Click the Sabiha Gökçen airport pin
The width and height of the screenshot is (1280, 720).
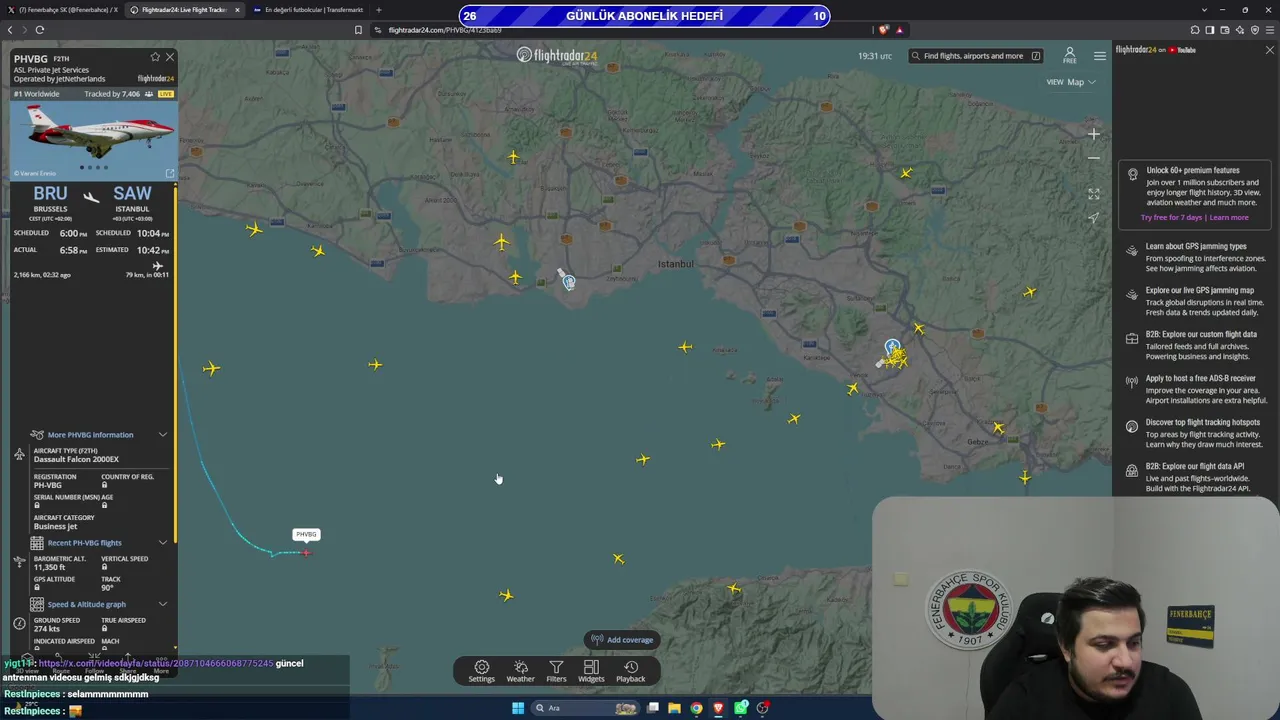click(x=892, y=347)
